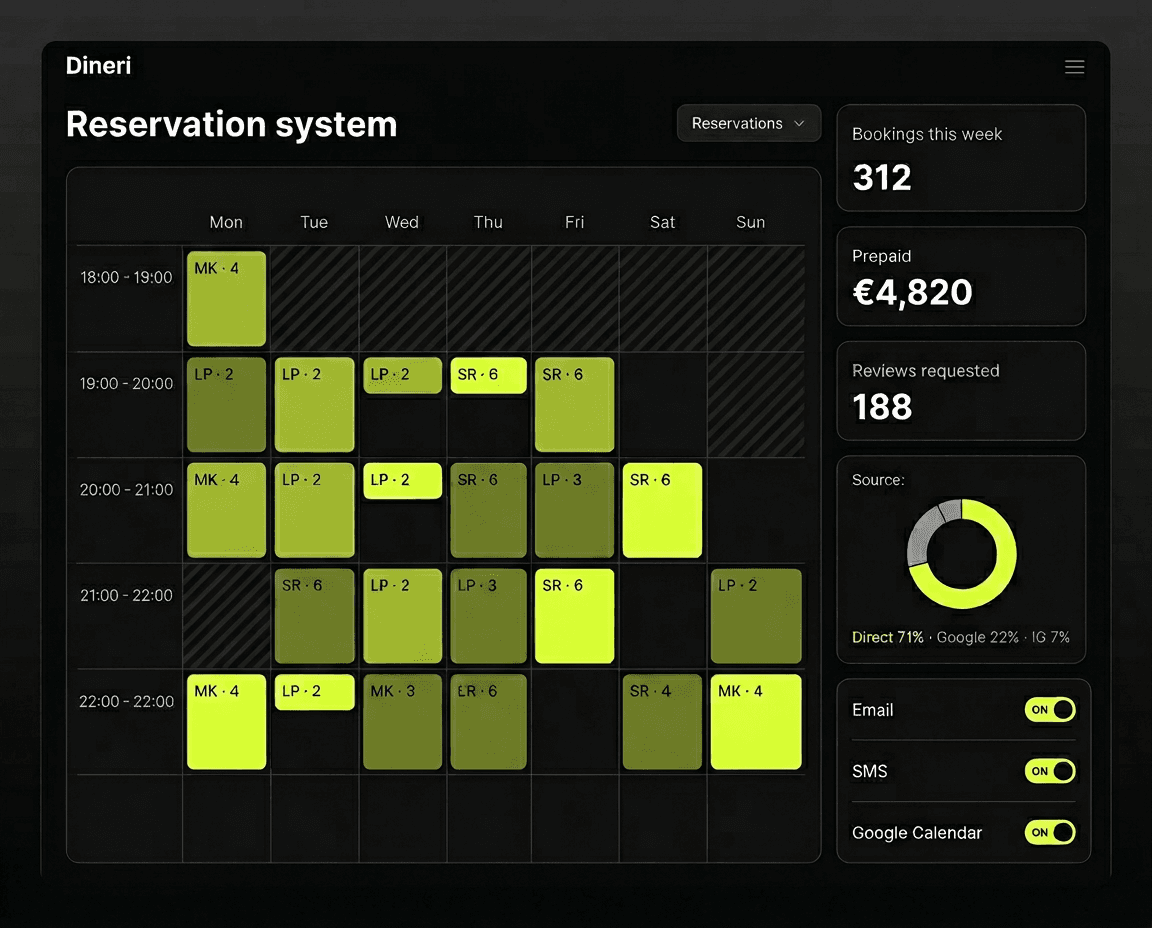The height and width of the screenshot is (928, 1152).
Task: Disable the SMS switch
Action: (1050, 771)
